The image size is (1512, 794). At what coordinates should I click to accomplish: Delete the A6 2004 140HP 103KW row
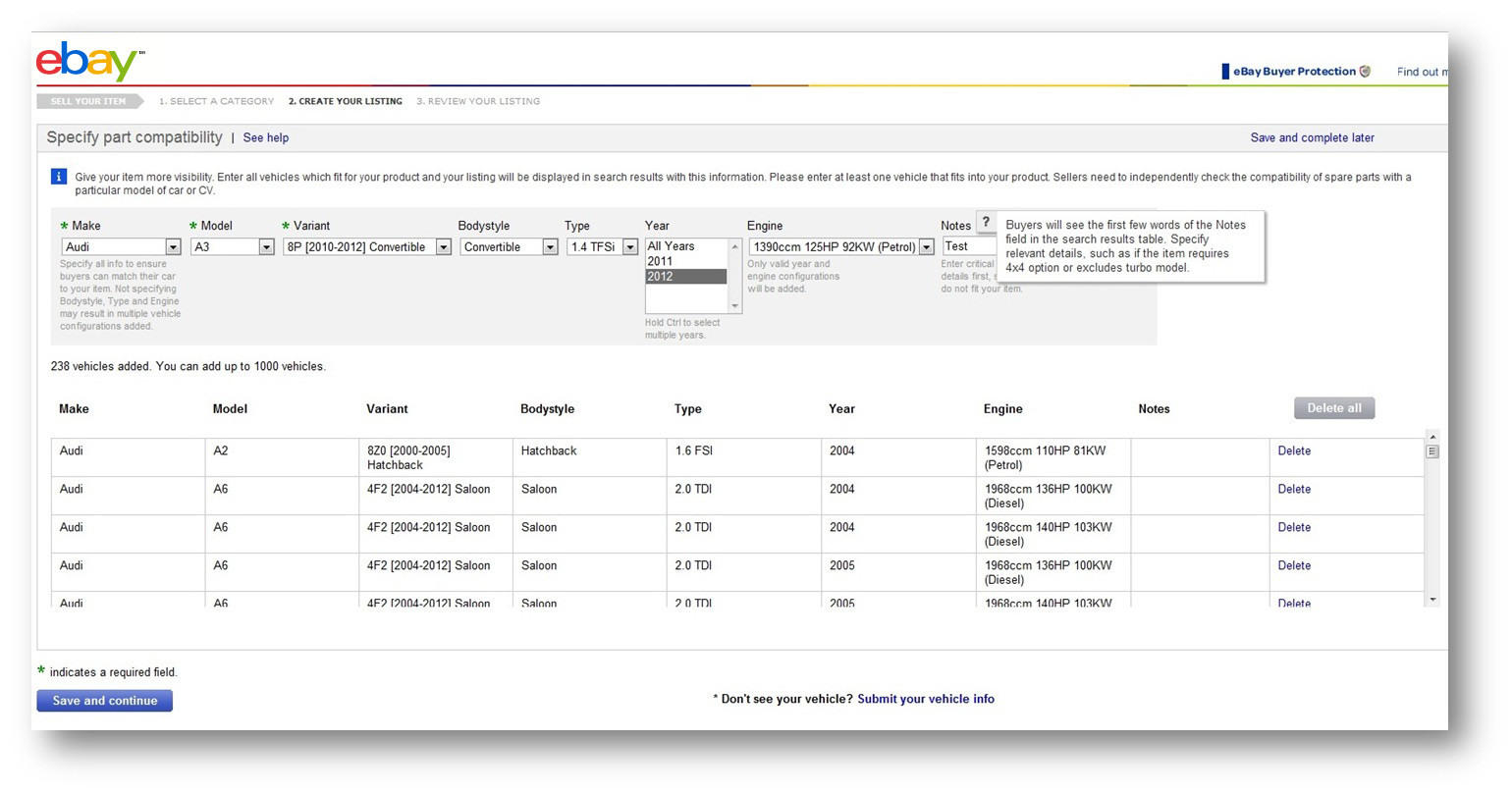pos(1294,528)
